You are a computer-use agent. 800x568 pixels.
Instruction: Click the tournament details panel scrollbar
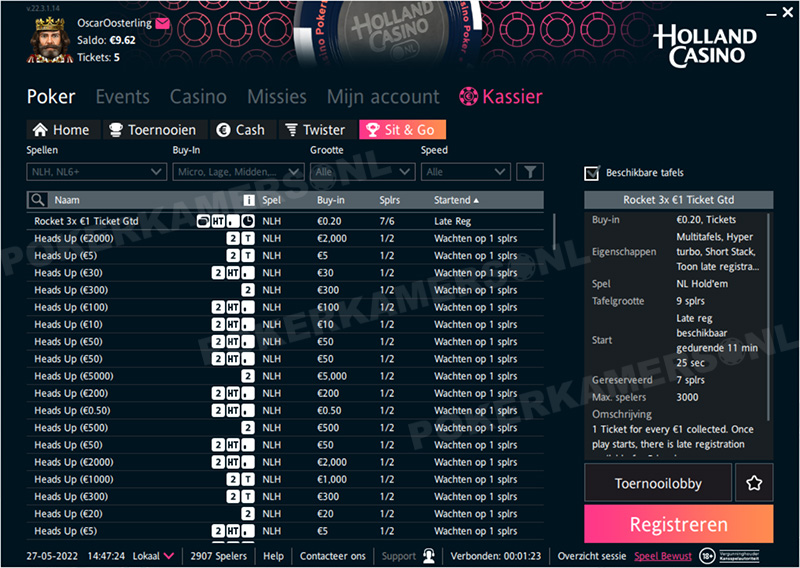click(768, 316)
